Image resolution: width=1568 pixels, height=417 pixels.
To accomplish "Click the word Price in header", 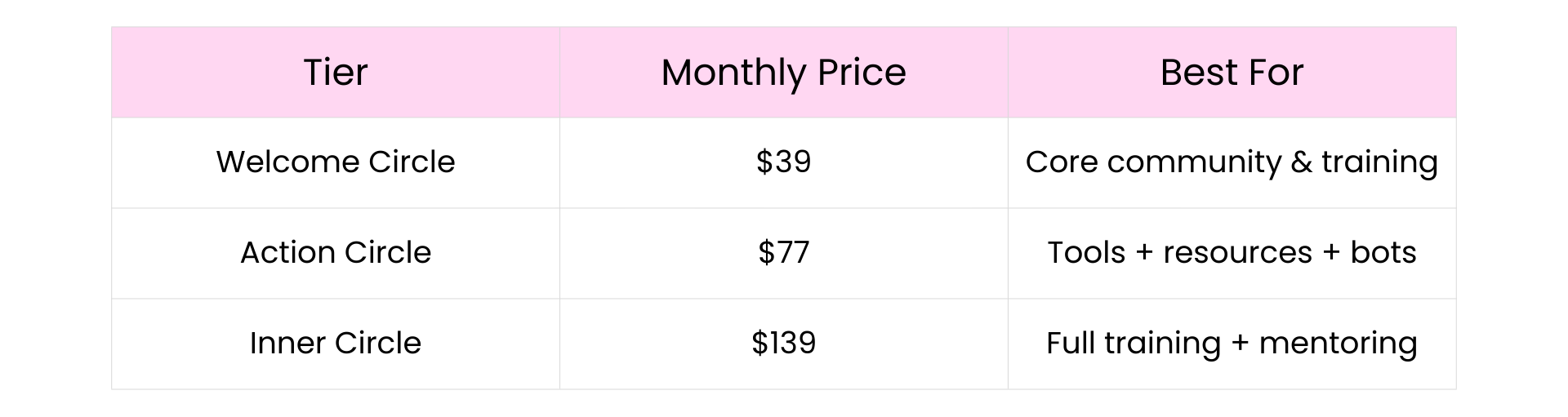I will tap(862, 73).
